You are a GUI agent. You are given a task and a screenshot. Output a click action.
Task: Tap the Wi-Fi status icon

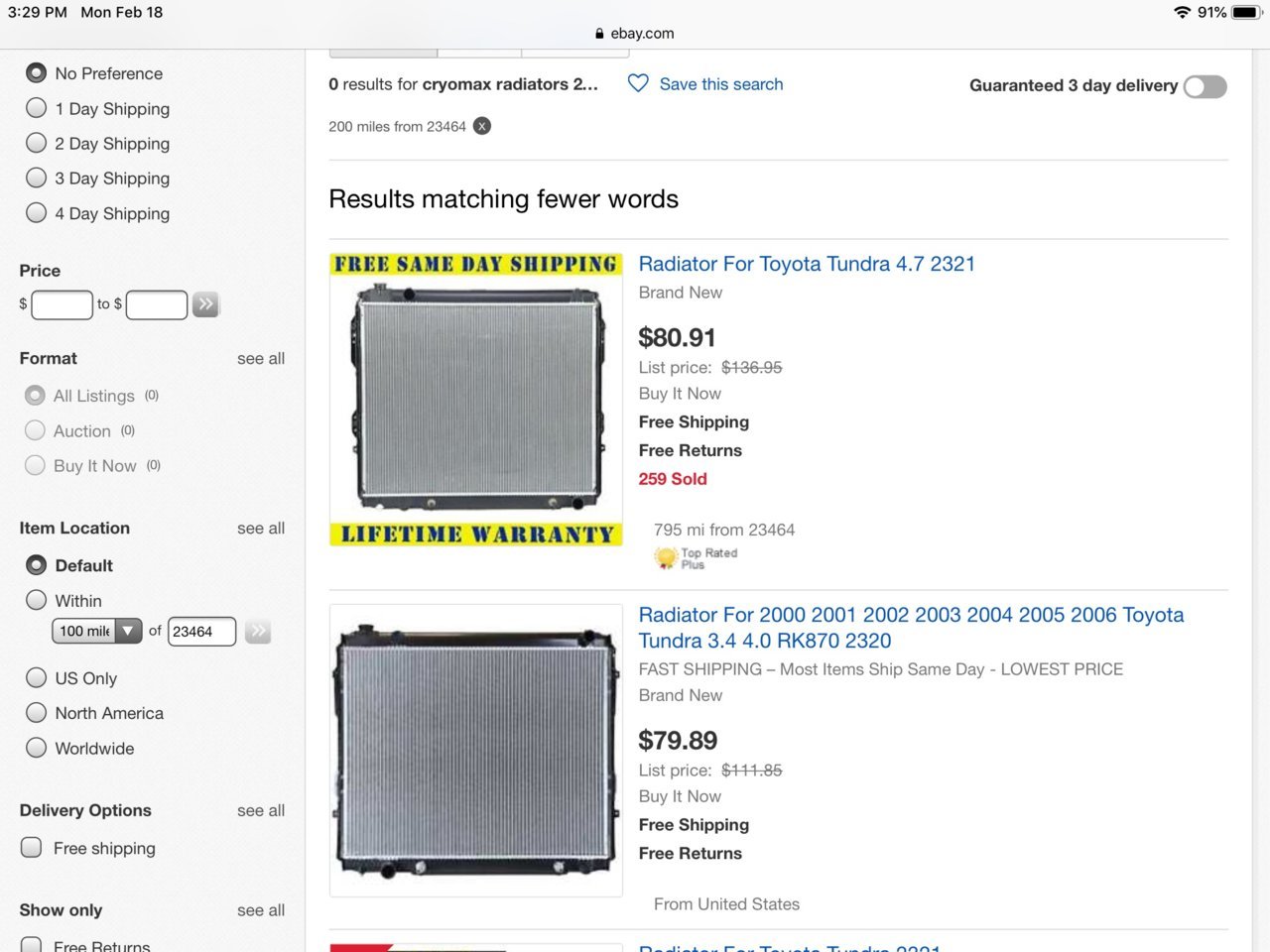pos(1181,12)
